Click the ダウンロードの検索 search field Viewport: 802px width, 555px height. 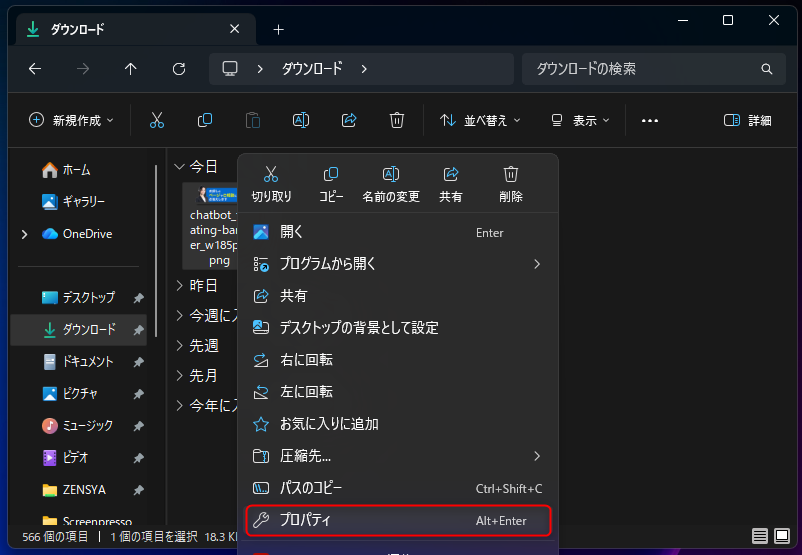point(640,69)
